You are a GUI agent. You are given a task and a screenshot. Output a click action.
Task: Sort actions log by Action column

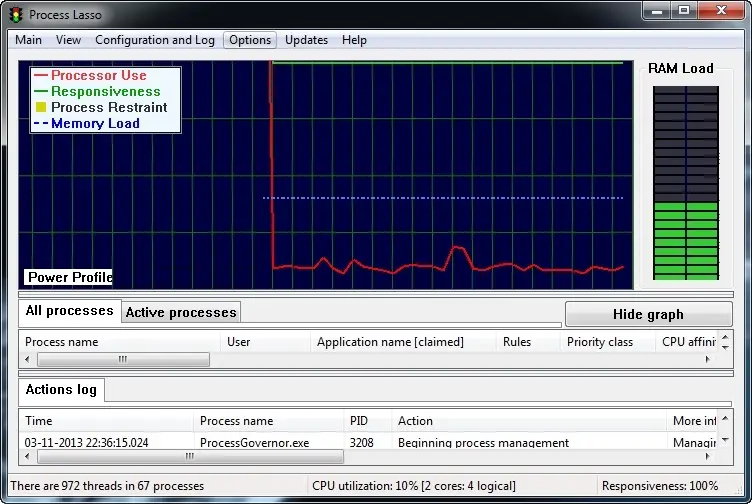click(529, 421)
